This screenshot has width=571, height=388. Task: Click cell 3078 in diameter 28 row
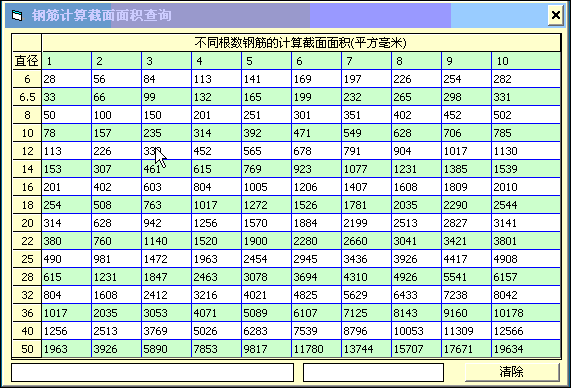pos(266,277)
